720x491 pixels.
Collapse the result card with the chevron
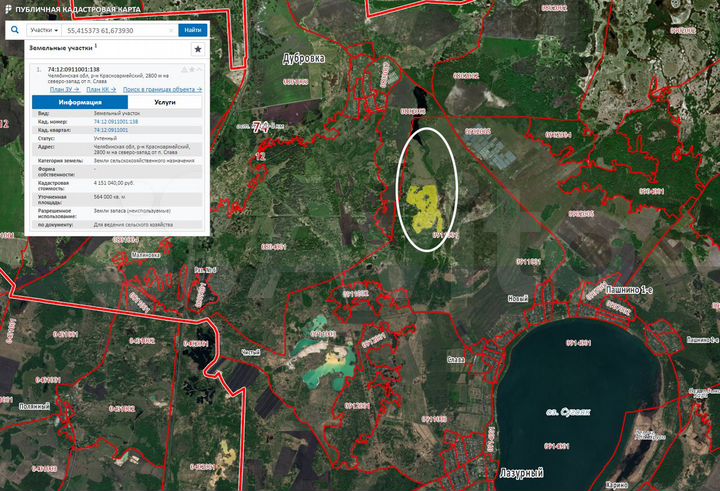198,69
